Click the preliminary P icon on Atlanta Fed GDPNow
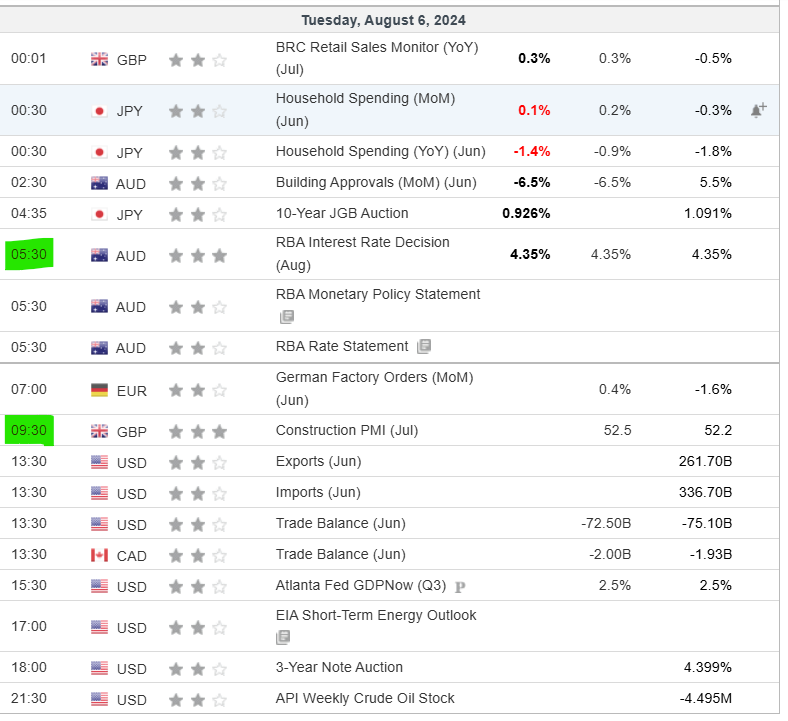The height and width of the screenshot is (721, 788). pos(459,586)
